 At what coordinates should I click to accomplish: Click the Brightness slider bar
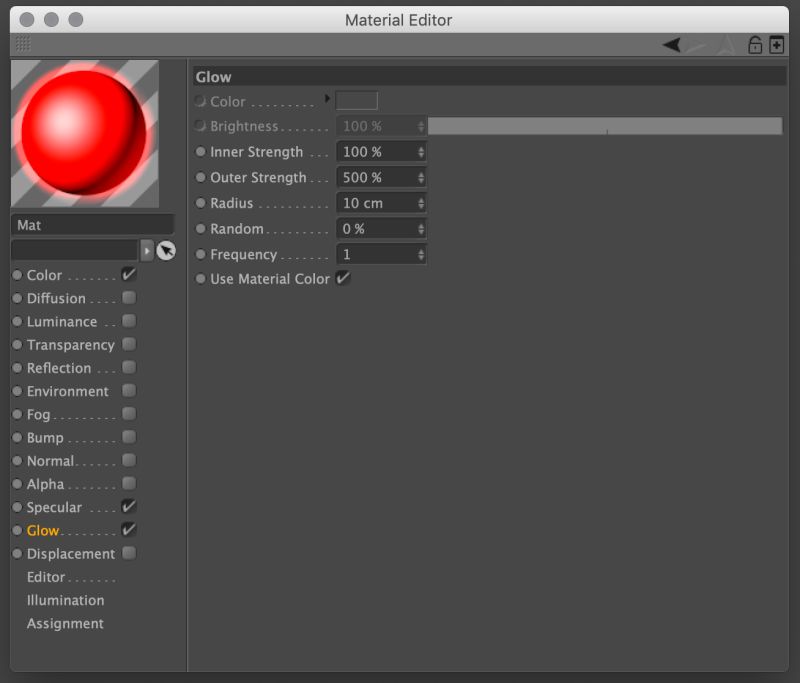click(605, 126)
